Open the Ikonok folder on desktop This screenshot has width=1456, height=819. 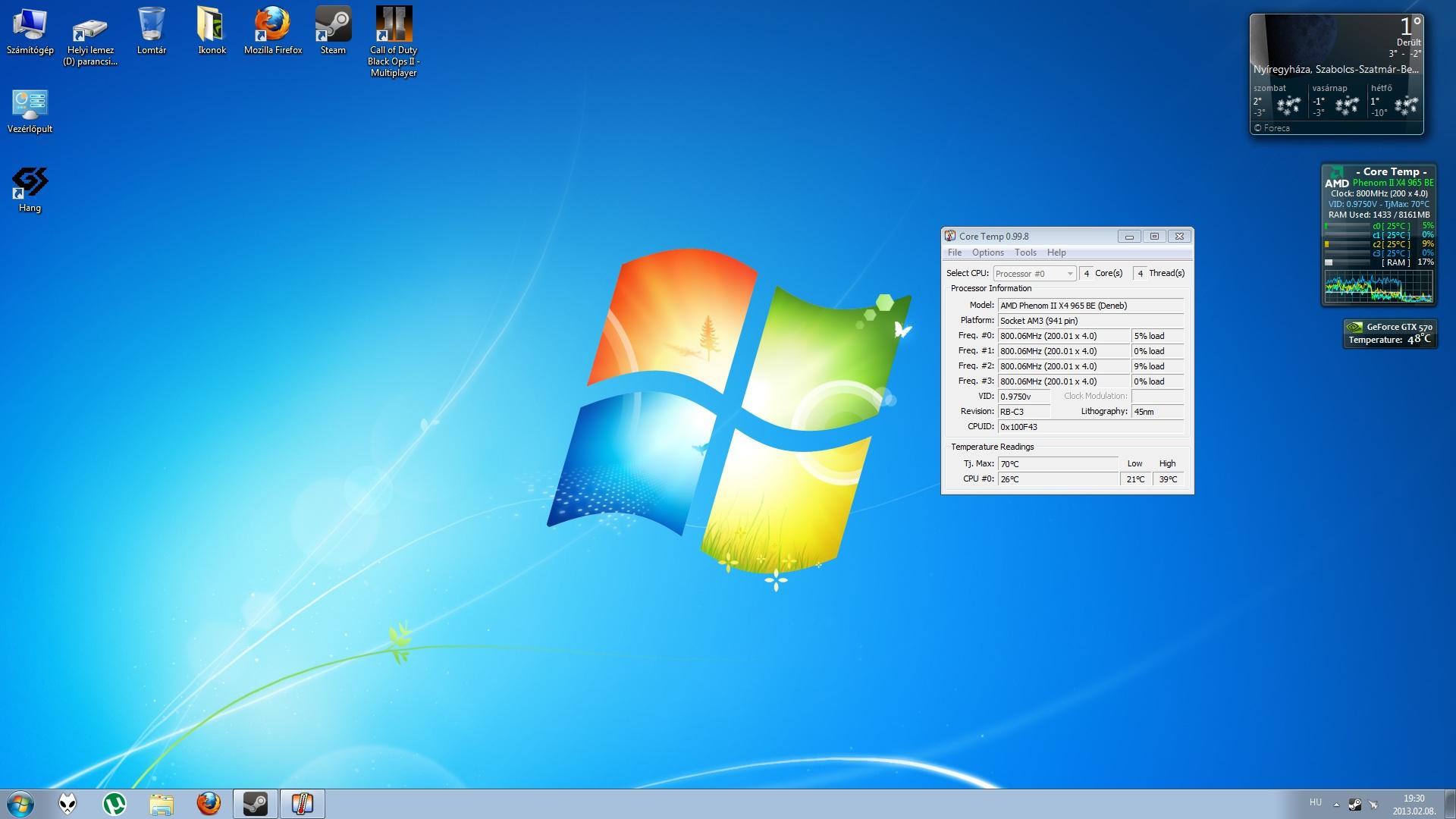pos(212,31)
